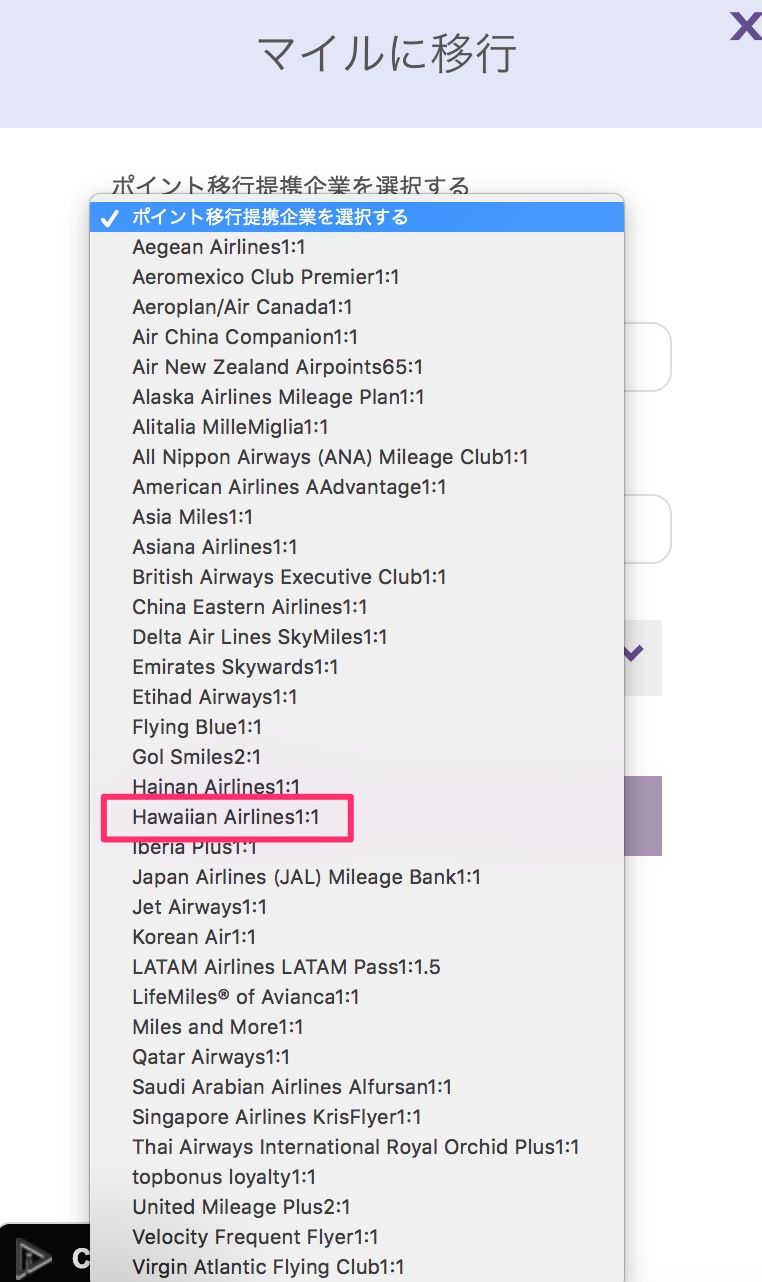Image resolution: width=762 pixels, height=1282 pixels.
Task: Click the first input field behind list
Action: pos(647,357)
